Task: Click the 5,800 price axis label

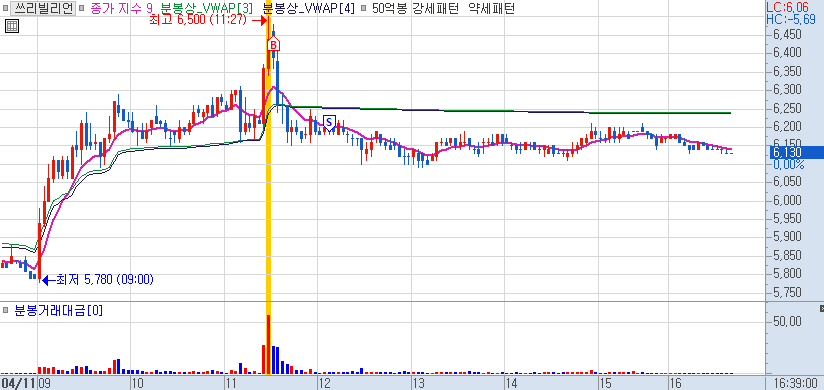Action: click(x=787, y=274)
